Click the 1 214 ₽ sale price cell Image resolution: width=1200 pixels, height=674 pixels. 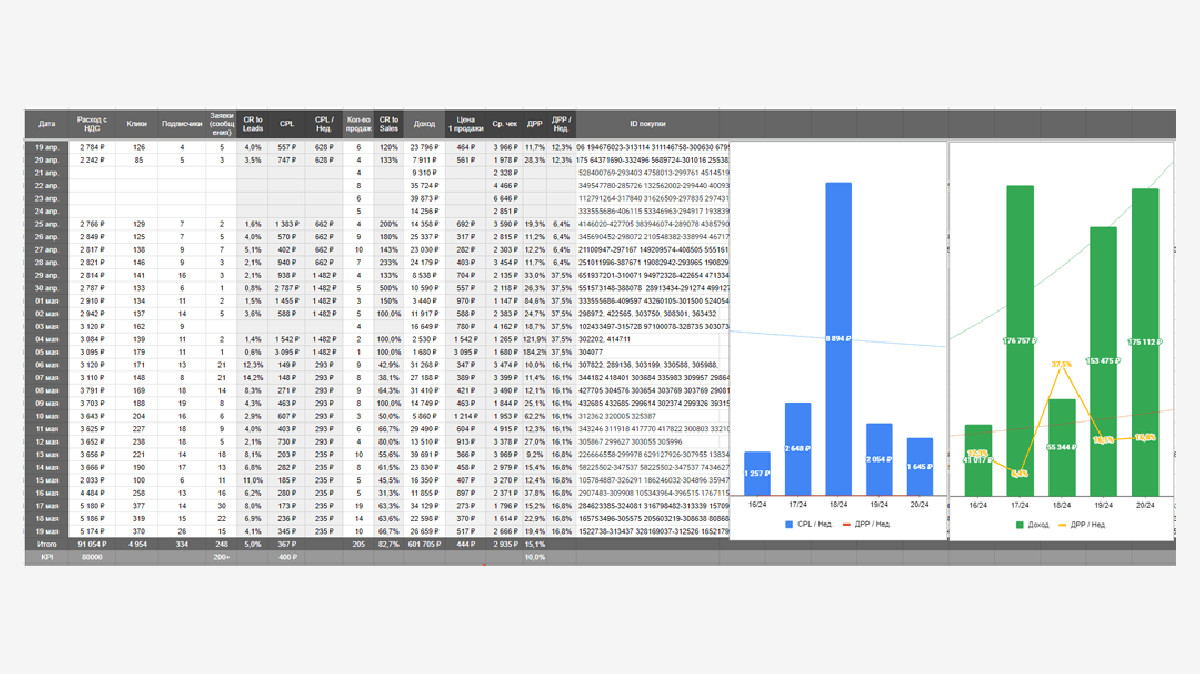tap(466, 416)
